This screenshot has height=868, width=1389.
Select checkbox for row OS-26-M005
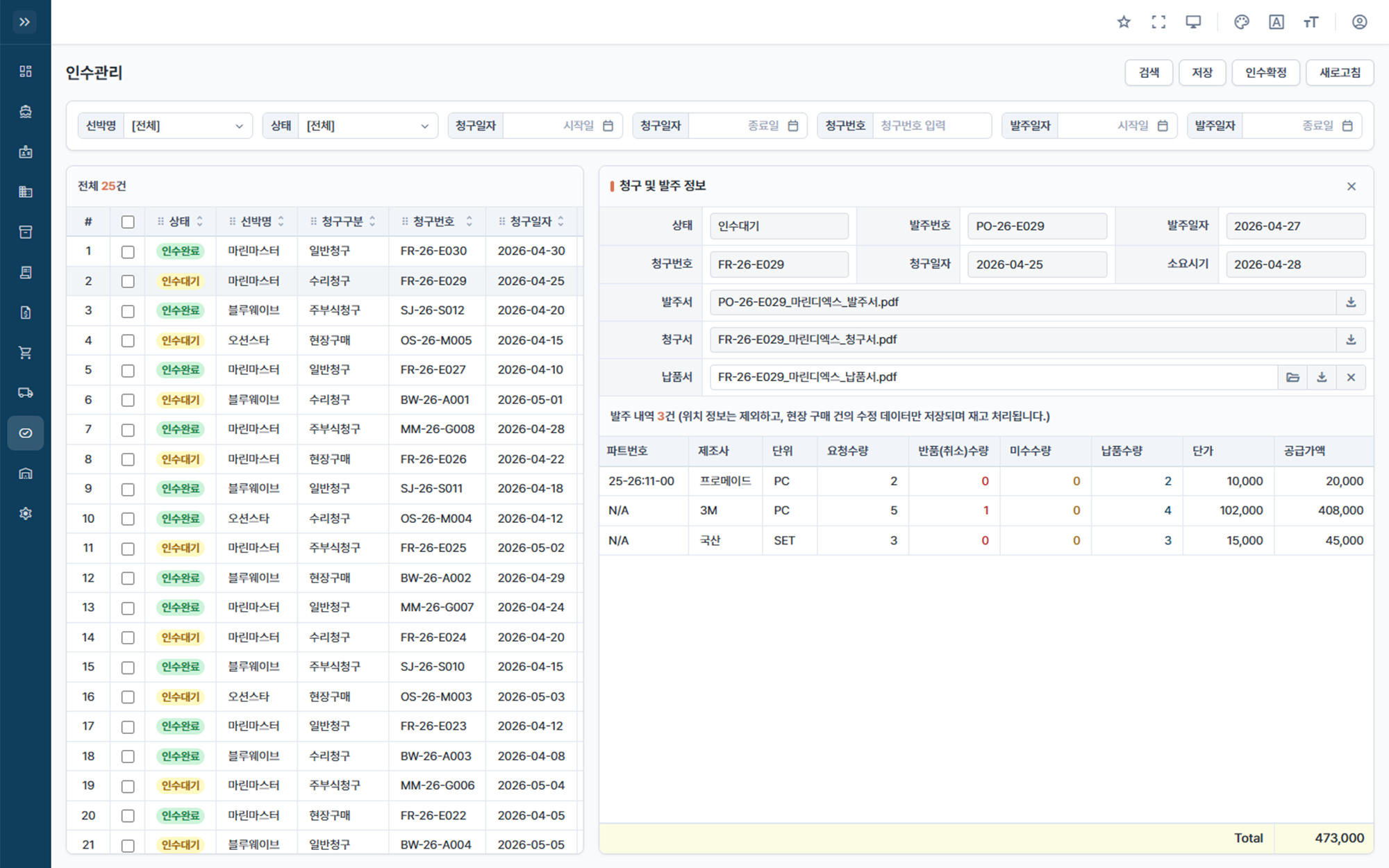tap(128, 341)
